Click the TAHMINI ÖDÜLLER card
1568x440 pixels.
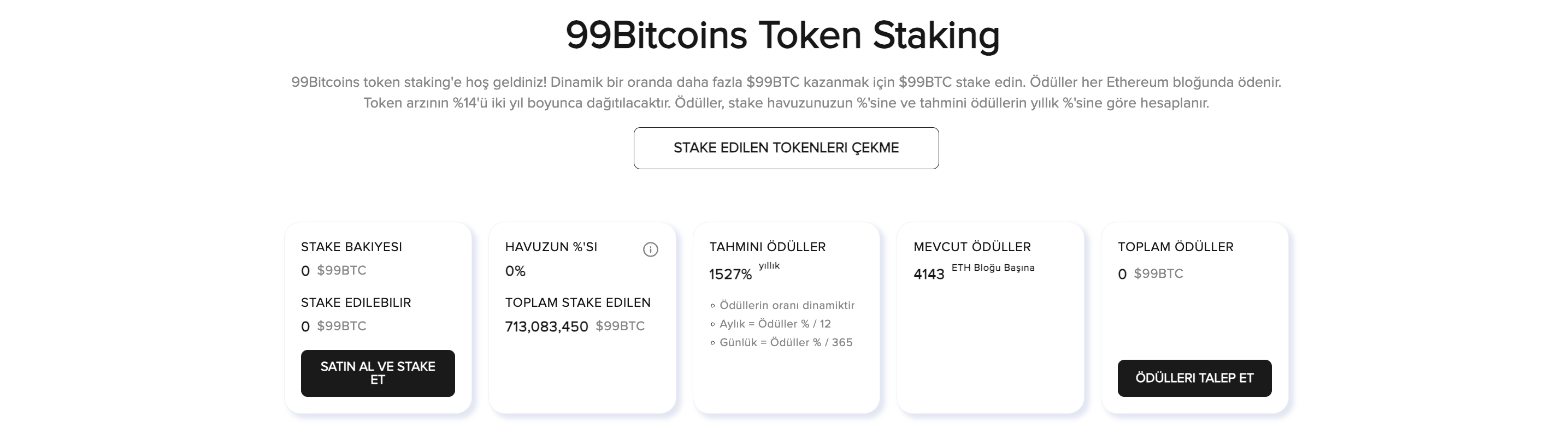click(785, 317)
